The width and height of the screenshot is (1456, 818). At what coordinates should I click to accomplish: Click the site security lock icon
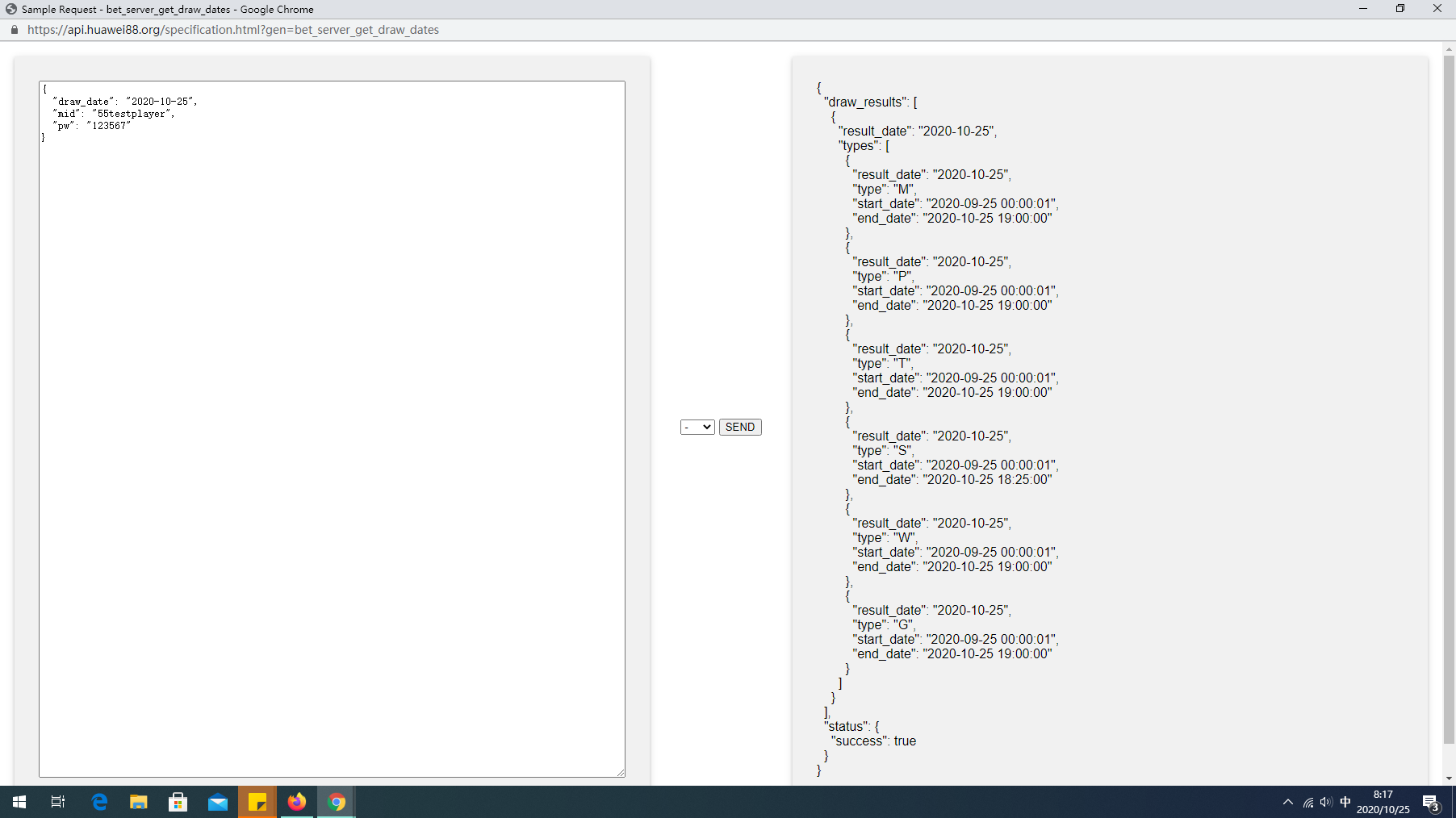pos(15,30)
